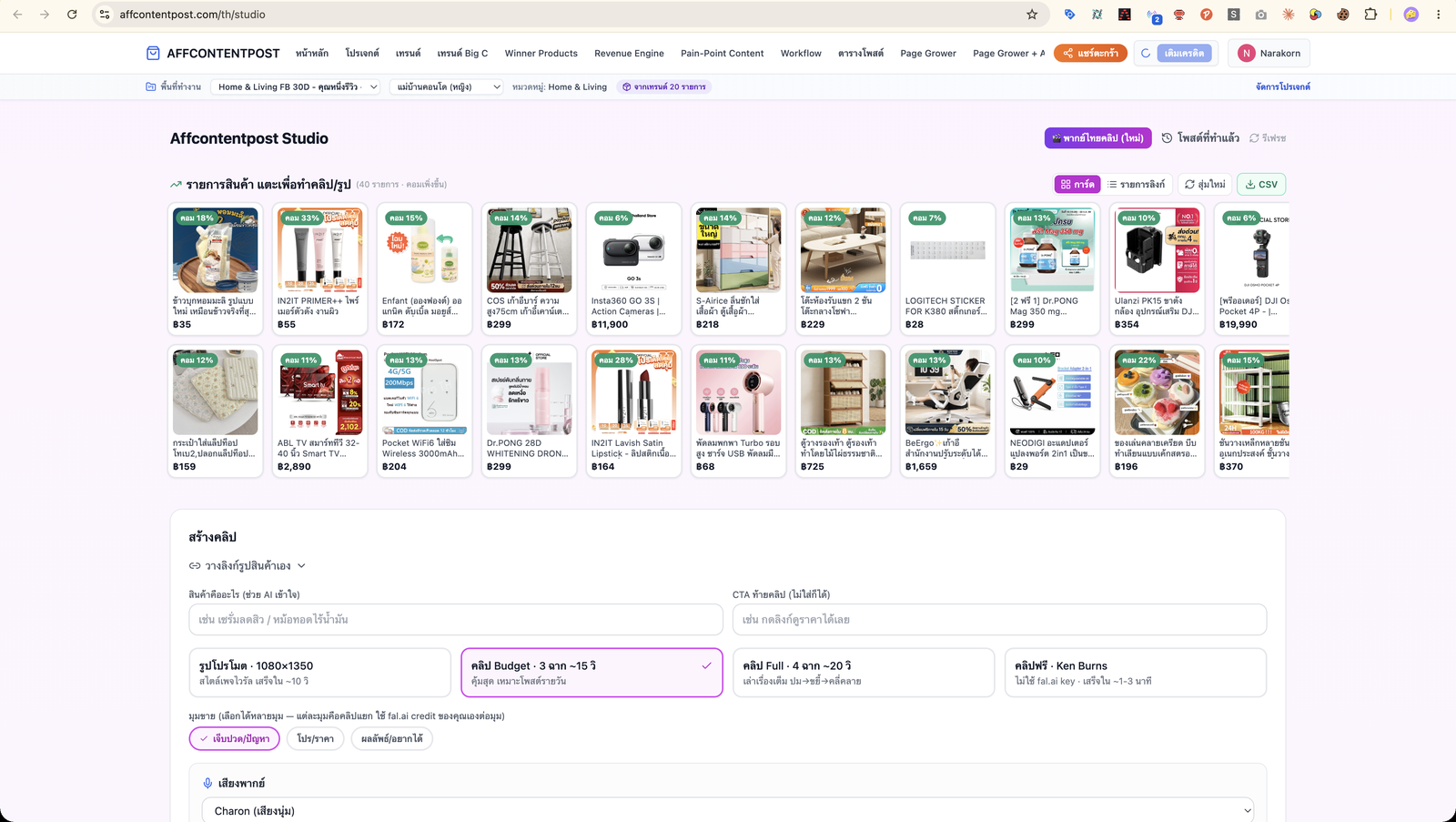Select the LOGITECH STICKER FOR K380 product card

coord(947,269)
